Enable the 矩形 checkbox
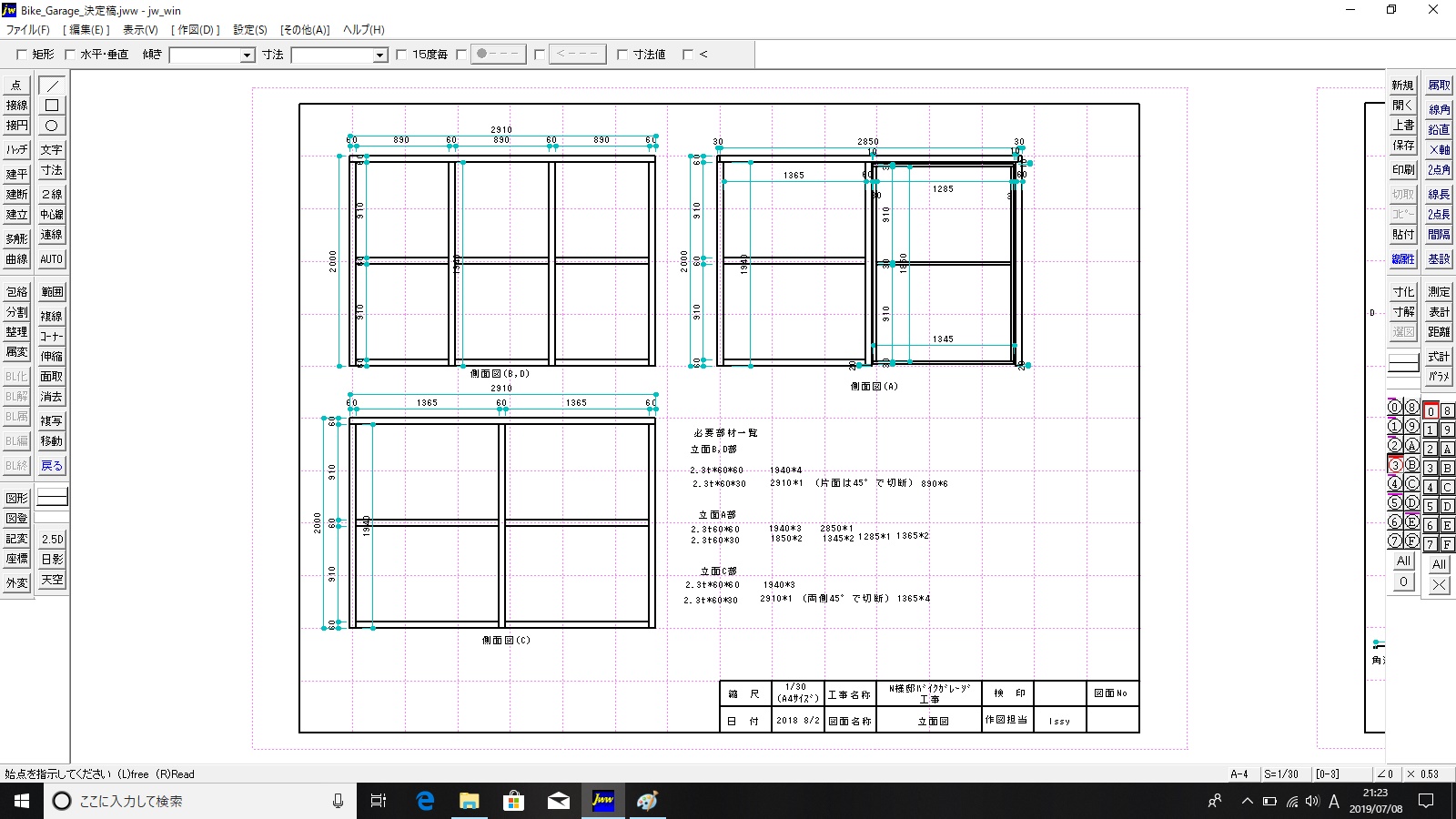Screen dimensions: 1456x819 [x=22, y=55]
